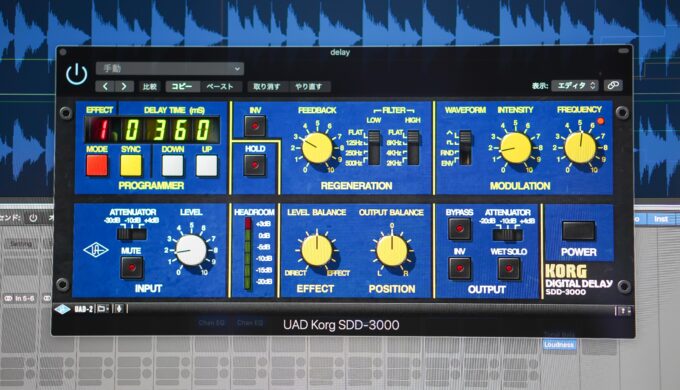Click the red MODE programmer button
This screenshot has height=390, width=680.
tap(97, 165)
